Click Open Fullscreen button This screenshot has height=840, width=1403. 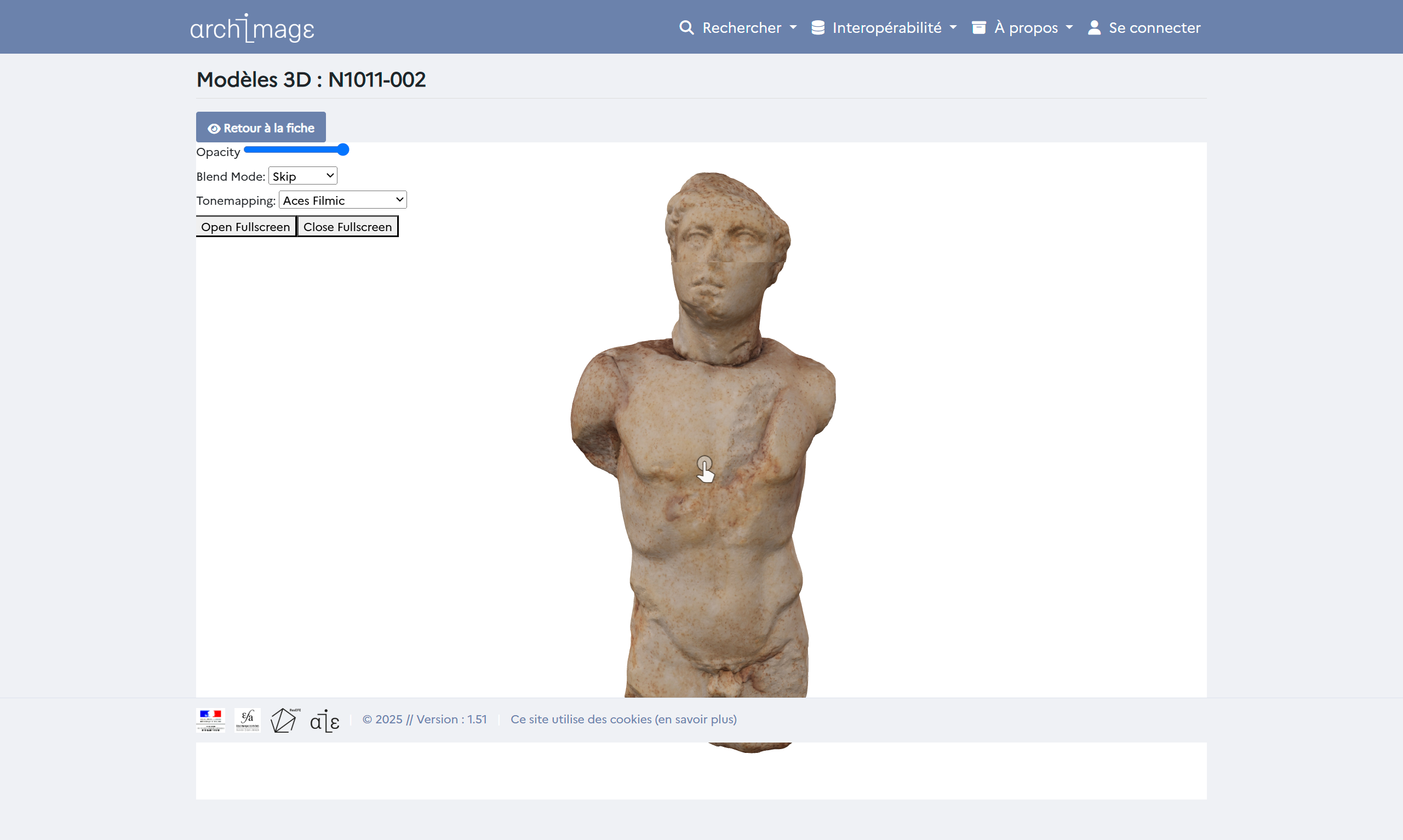tap(245, 227)
